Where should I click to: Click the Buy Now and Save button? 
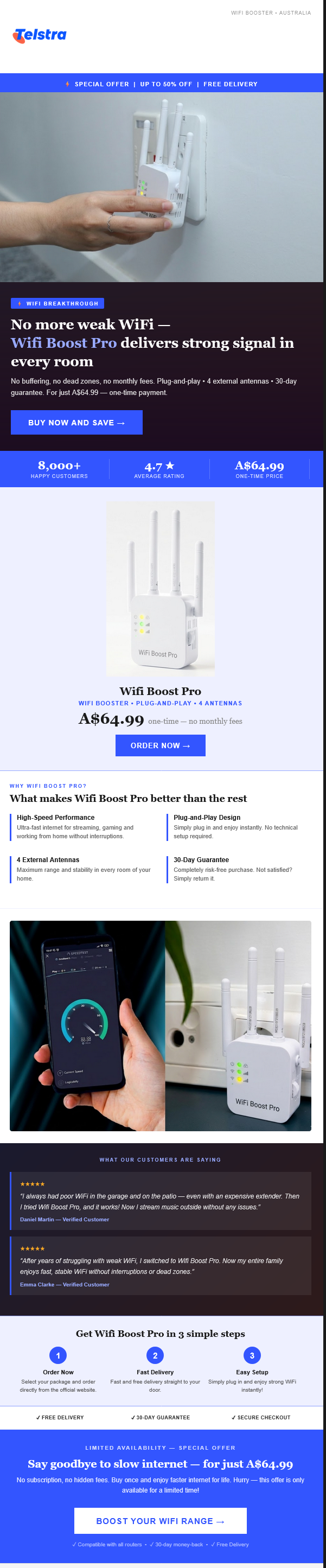coord(76,423)
